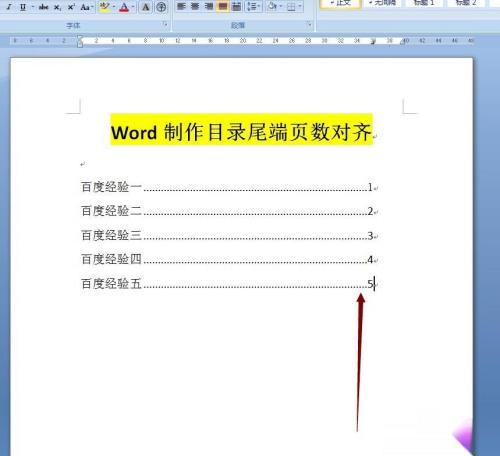
Task: Click the enclosed character icon
Action: pyautogui.click(x=161, y=7)
